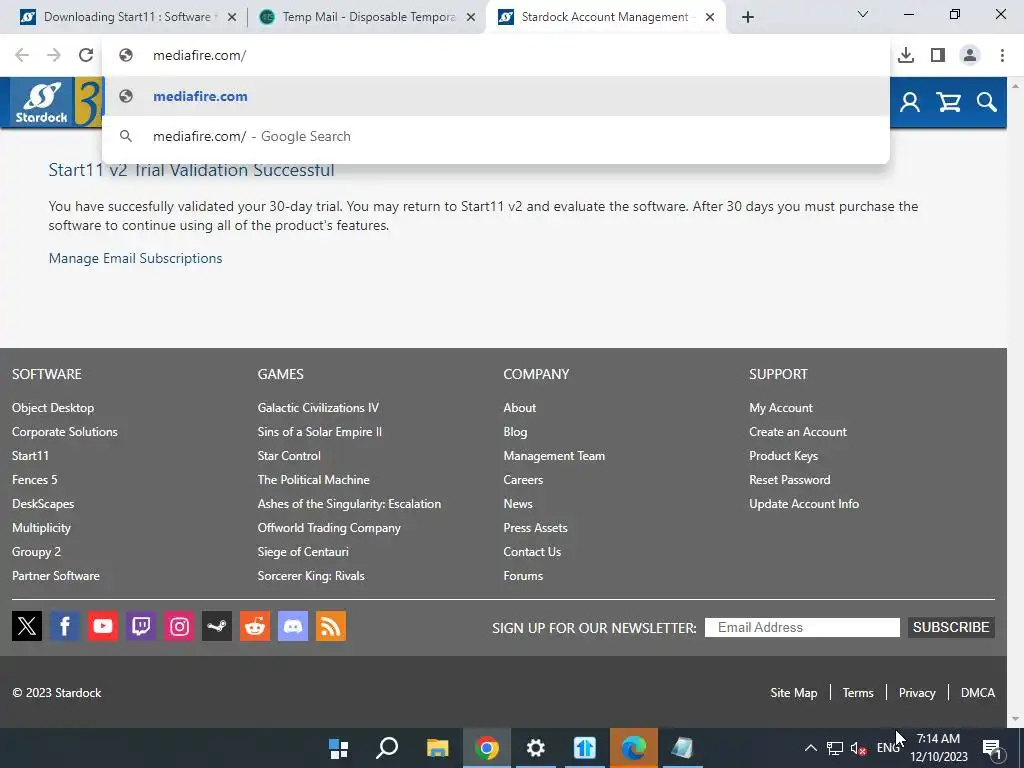Open Stardock's Twitch channel icon

click(x=140, y=626)
